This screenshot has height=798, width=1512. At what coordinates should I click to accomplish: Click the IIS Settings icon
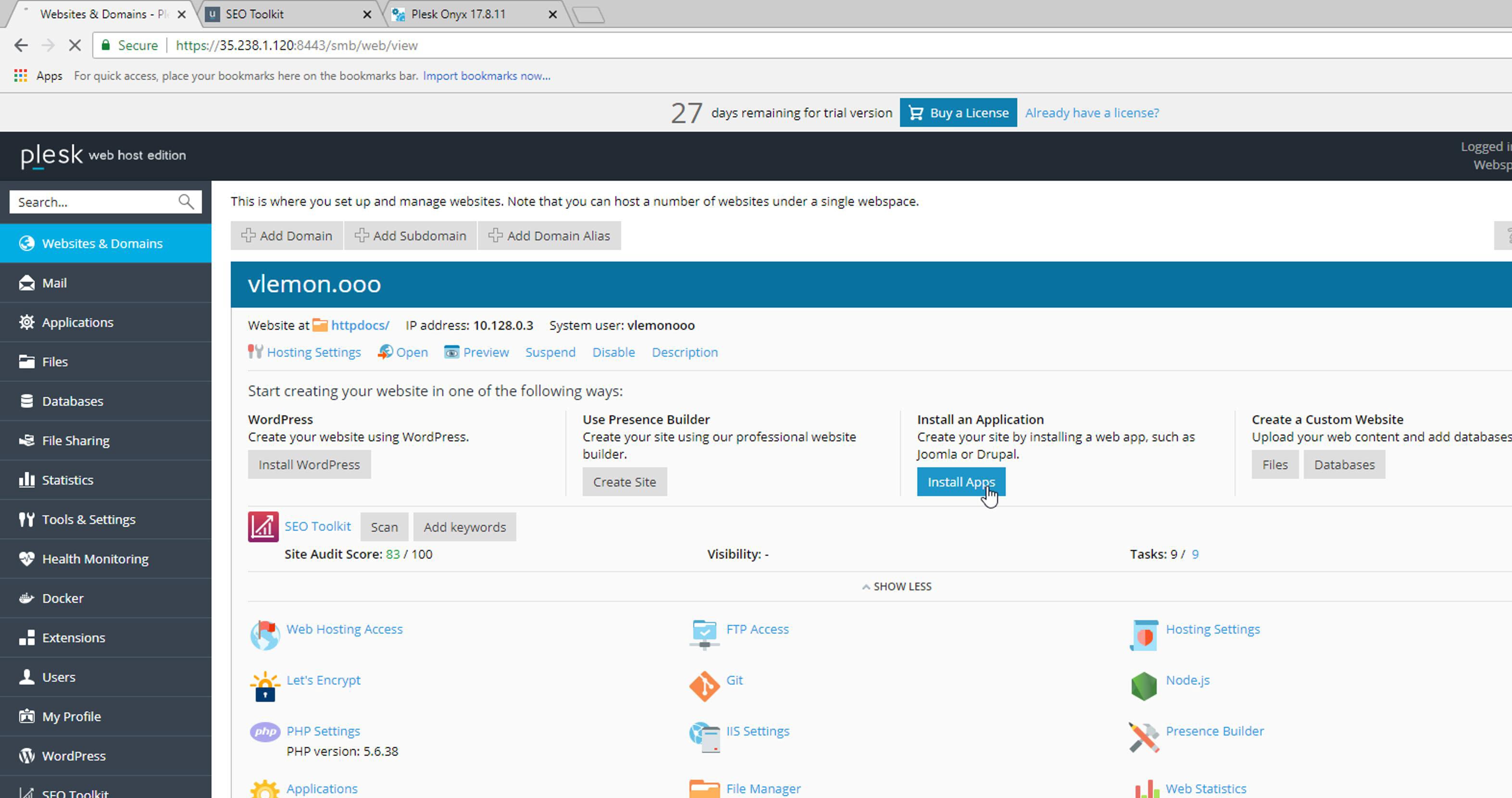(704, 737)
